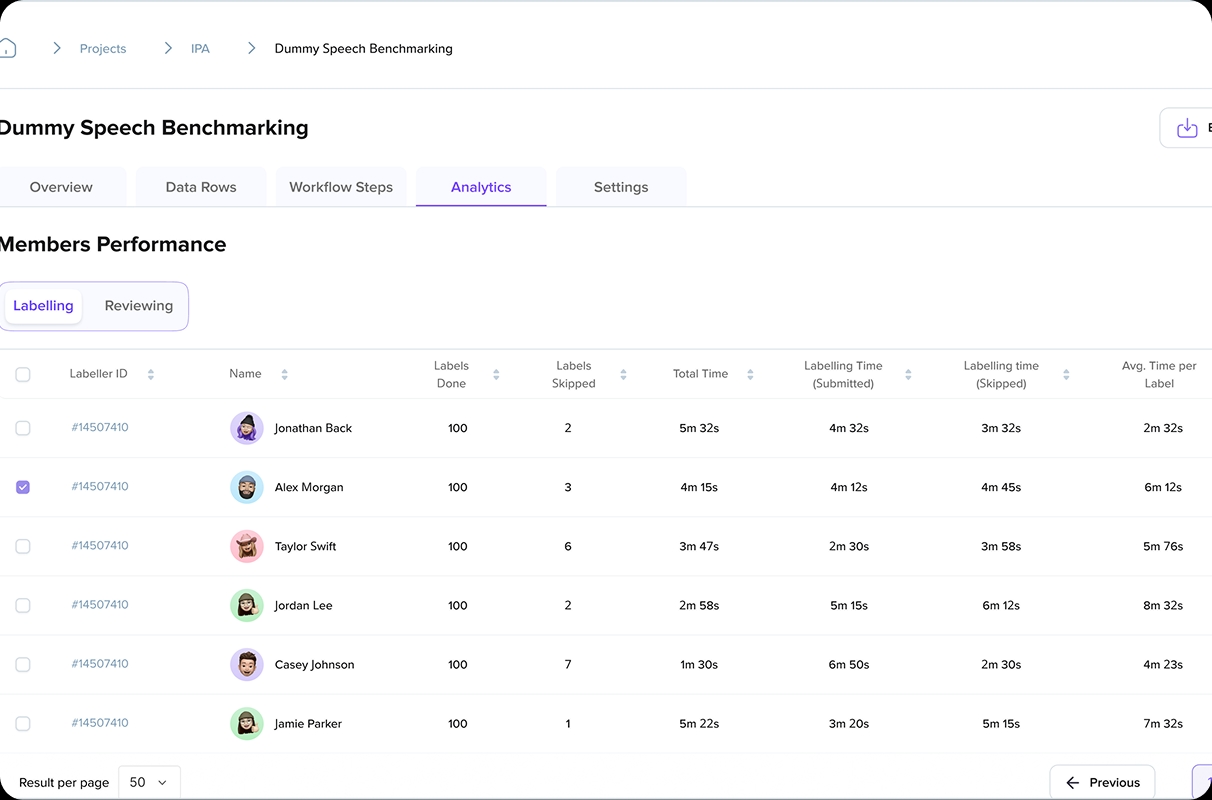Switch to the Workflow Steps tab
This screenshot has height=800, width=1212.
(x=341, y=187)
